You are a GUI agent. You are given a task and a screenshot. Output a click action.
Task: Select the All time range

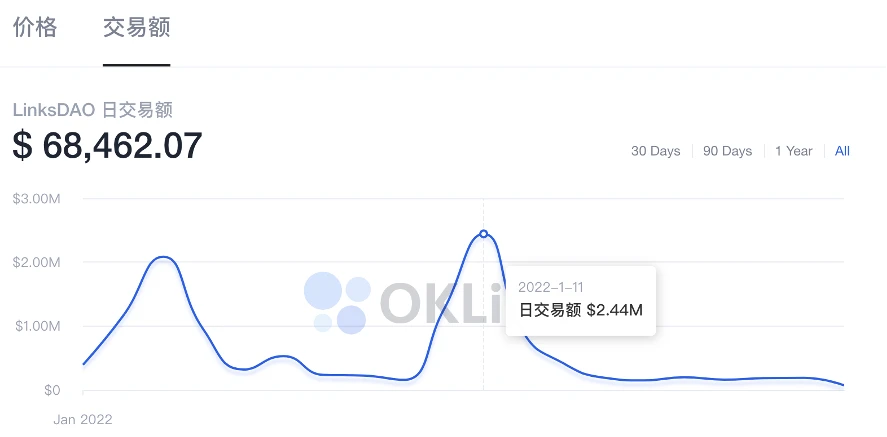(x=842, y=151)
